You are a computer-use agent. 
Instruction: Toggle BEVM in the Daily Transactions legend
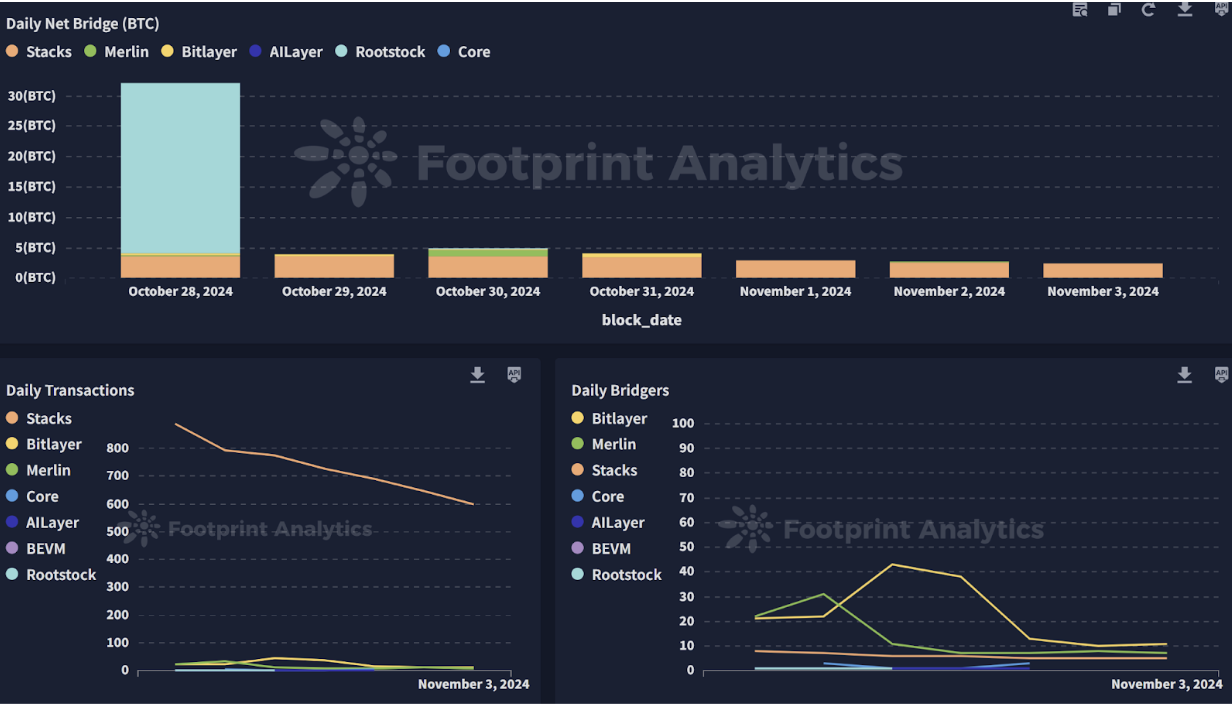(37, 548)
